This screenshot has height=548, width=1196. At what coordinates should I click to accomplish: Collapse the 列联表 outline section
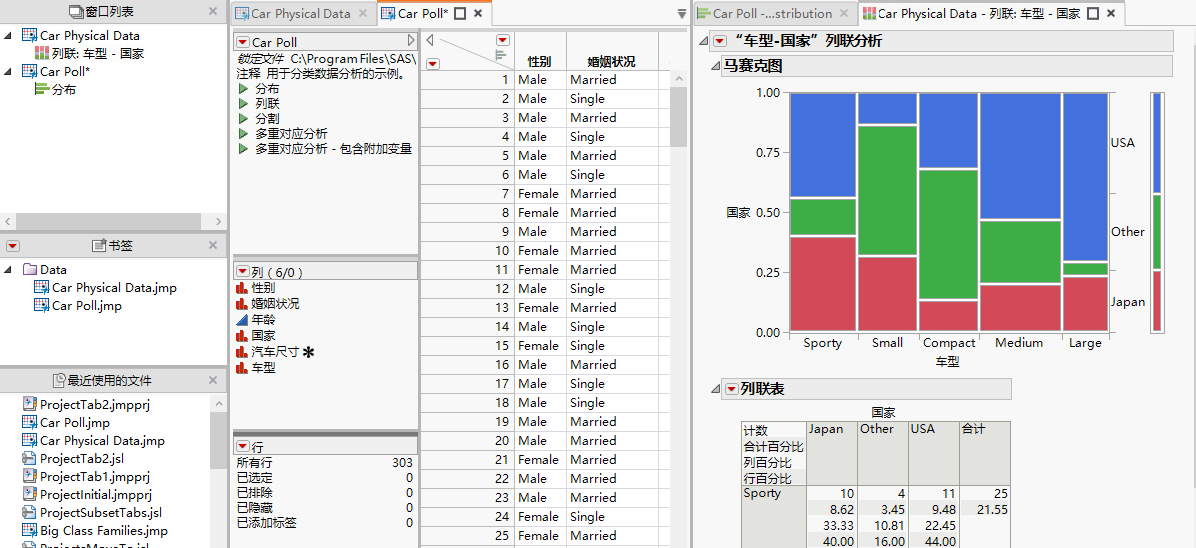click(x=715, y=389)
